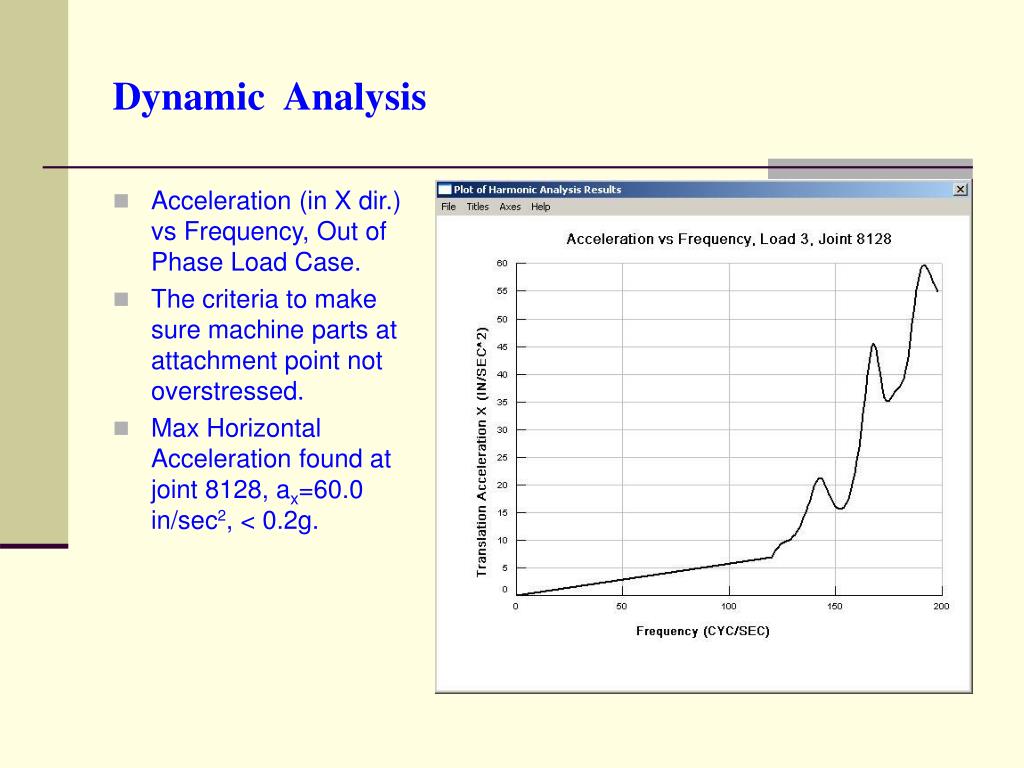Click the y-axis tick value 30

[502, 430]
